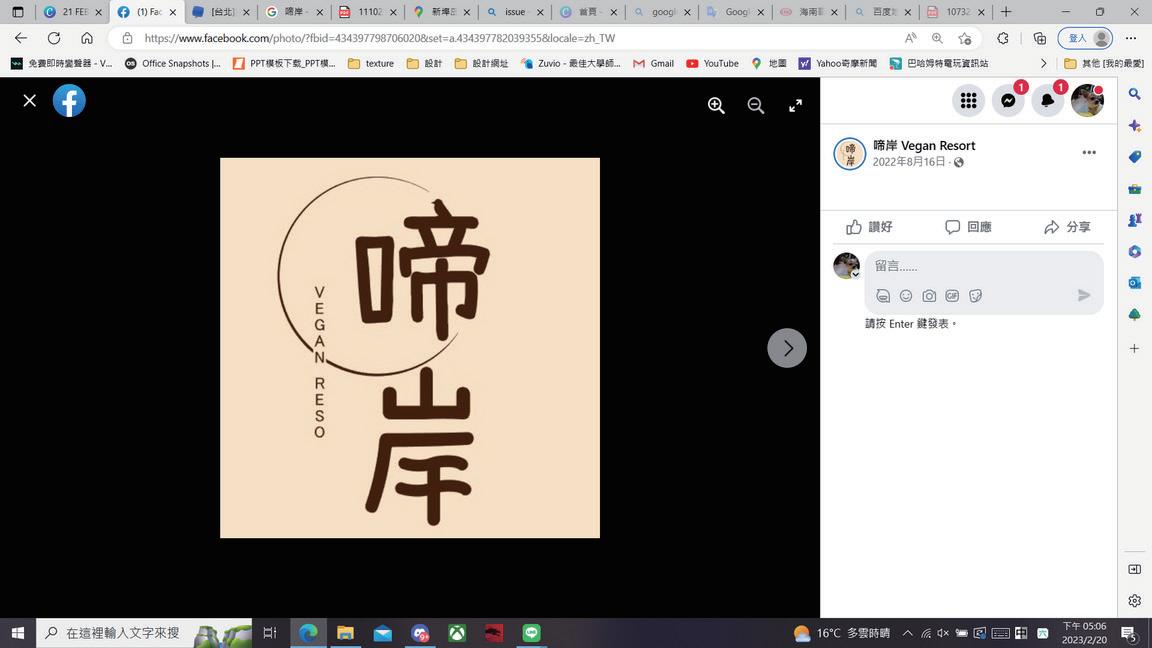Add this page to favorites star
Image resolution: width=1152 pixels, height=648 pixels.
pos(965,38)
